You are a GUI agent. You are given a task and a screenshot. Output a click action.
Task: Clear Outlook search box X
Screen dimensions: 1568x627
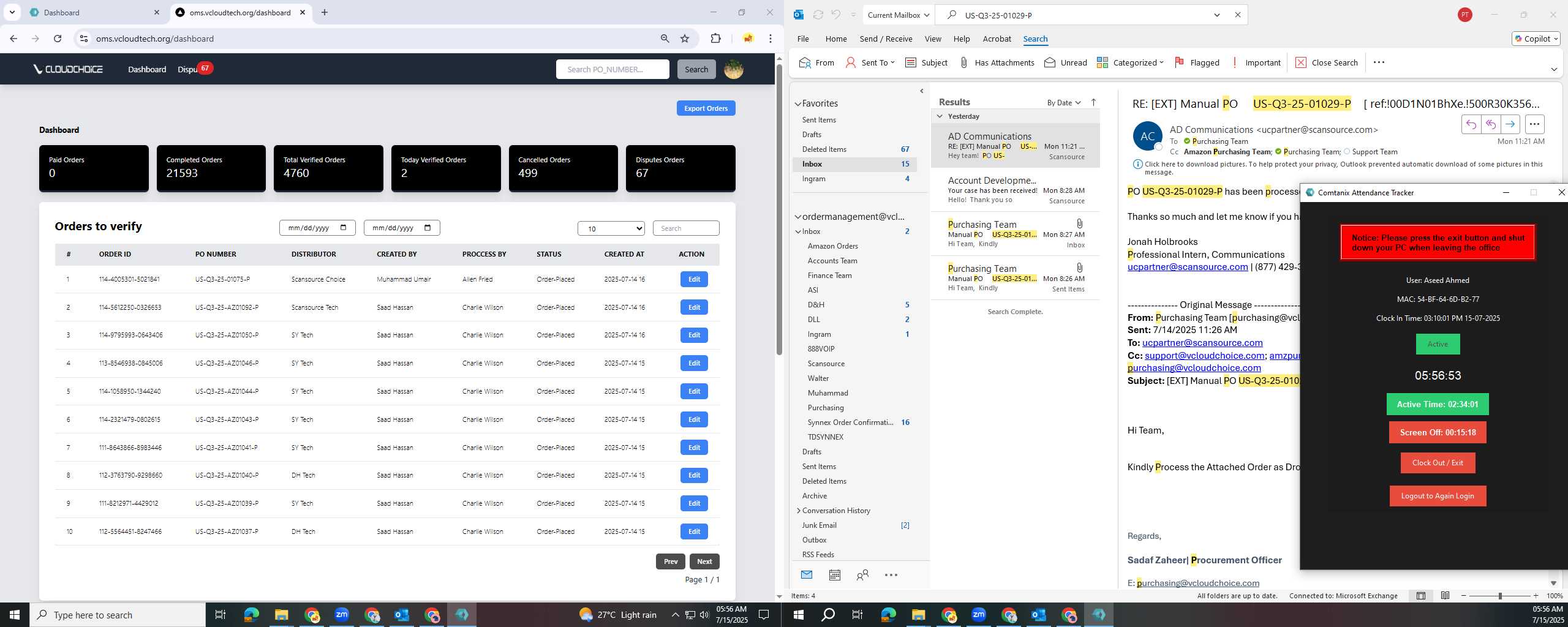coord(1237,15)
